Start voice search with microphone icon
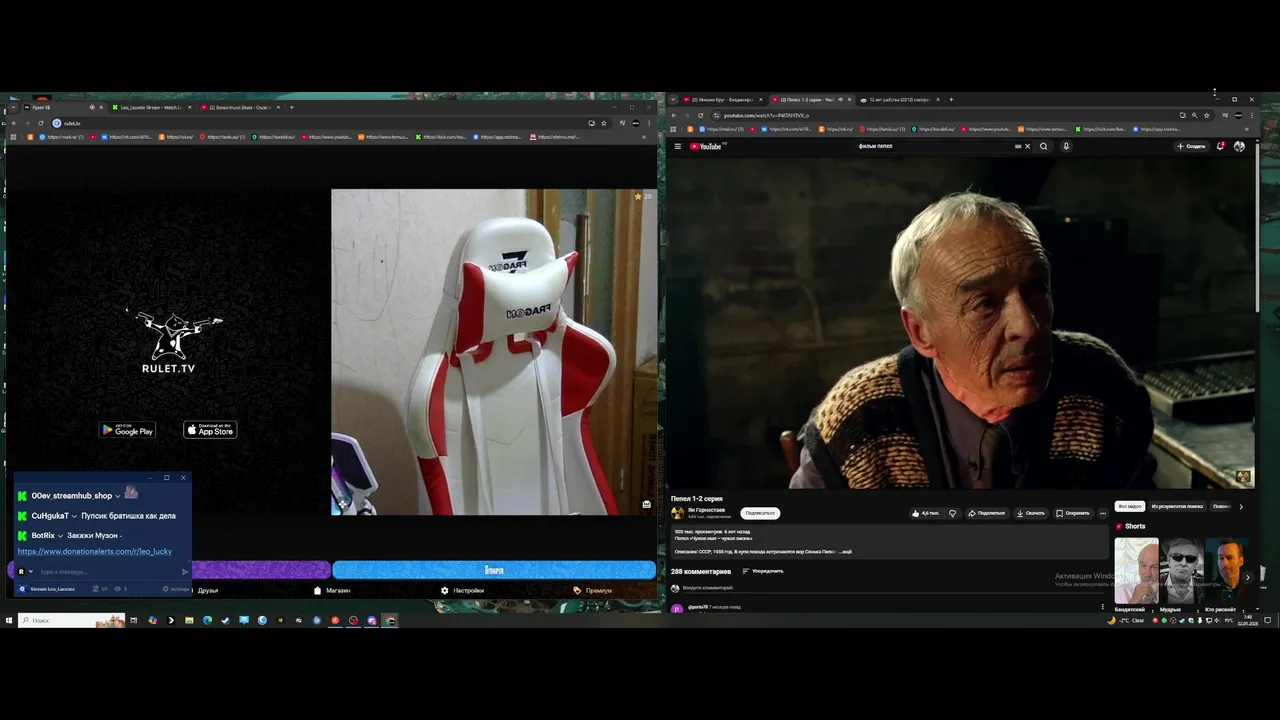The image size is (1280, 720). [x=1066, y=146]
